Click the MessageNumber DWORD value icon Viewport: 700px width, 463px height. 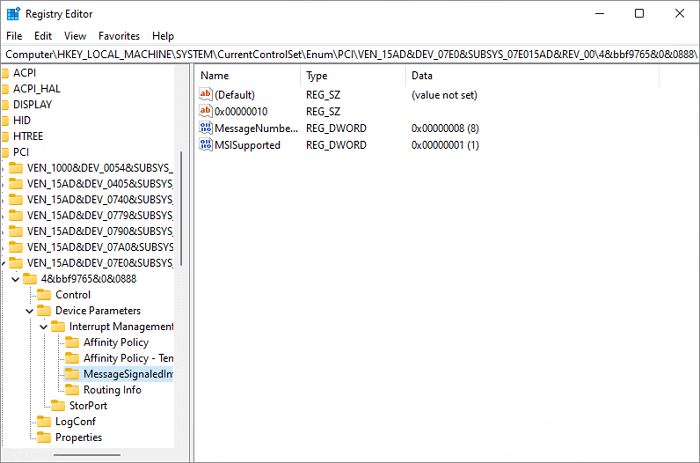[x=207, y=128]
